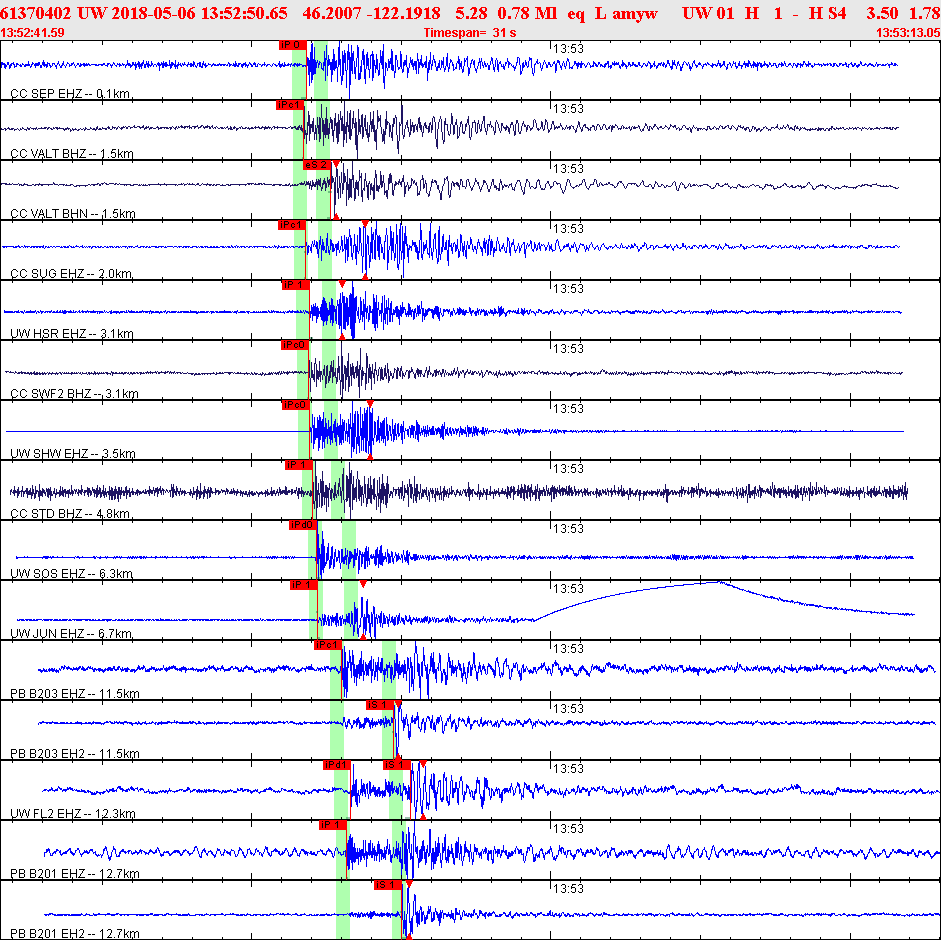Select the iPd1 pick flag on FL2 EHZ
This screenshot has width=941, height=940.
tap(336, 765)
